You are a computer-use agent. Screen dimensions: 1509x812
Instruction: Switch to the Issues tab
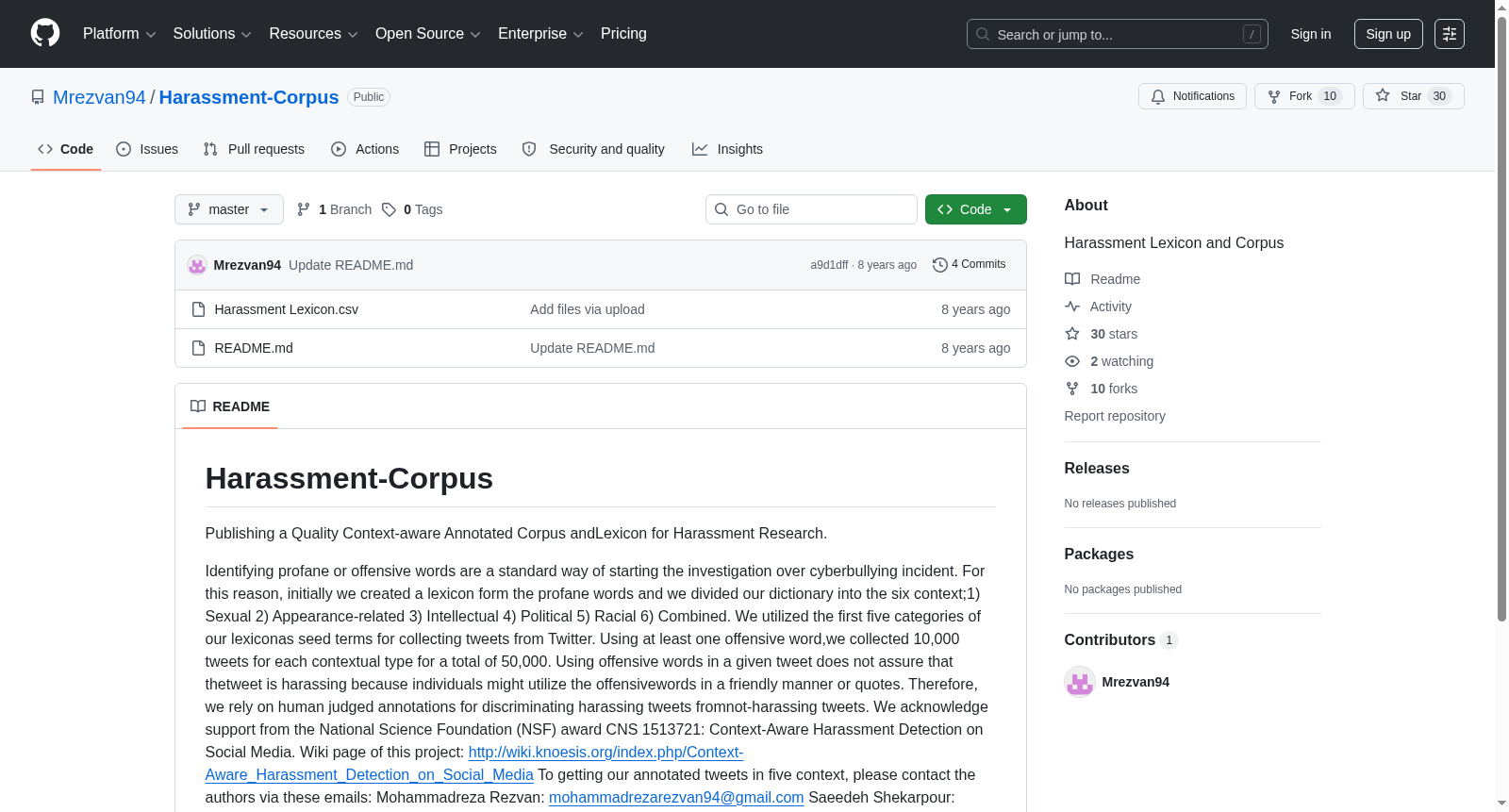coord(147,149)
